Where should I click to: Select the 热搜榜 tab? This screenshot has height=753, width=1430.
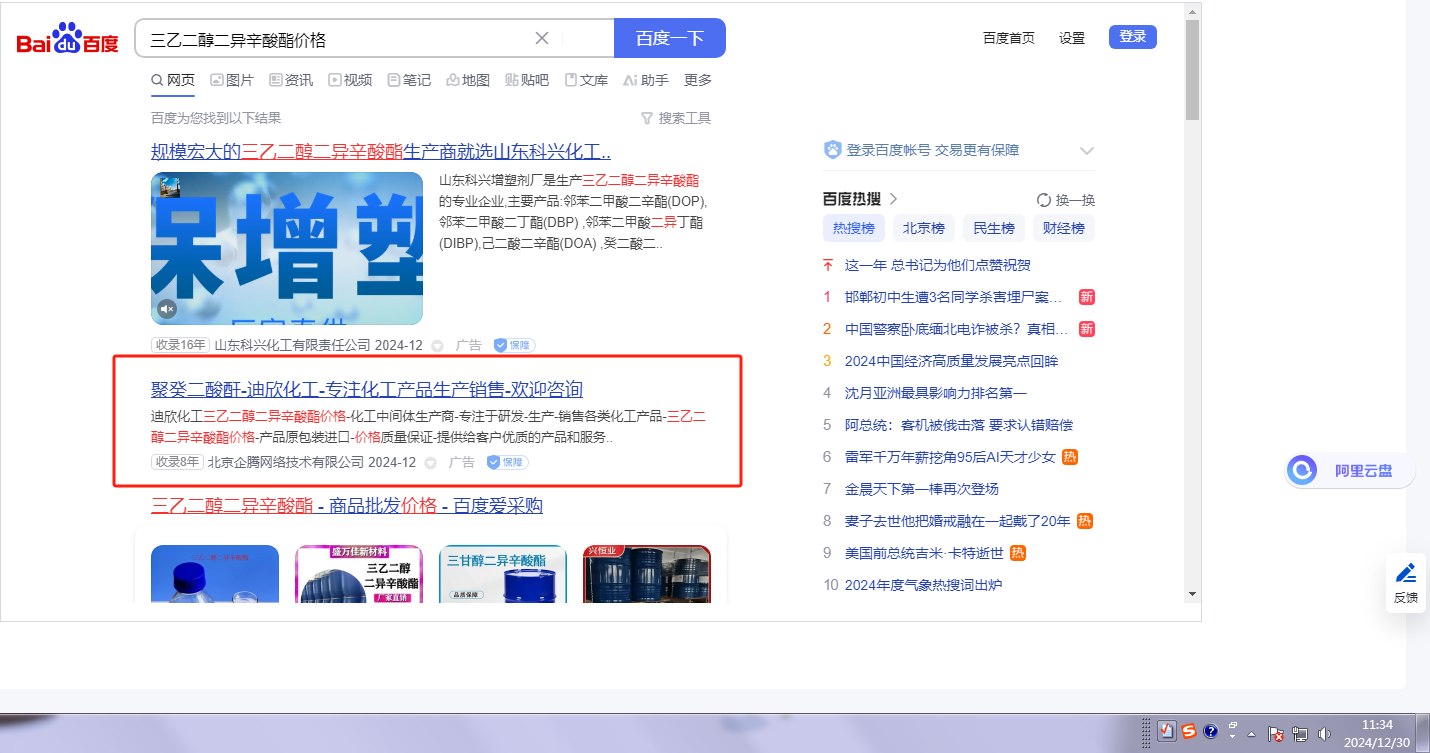854,228
